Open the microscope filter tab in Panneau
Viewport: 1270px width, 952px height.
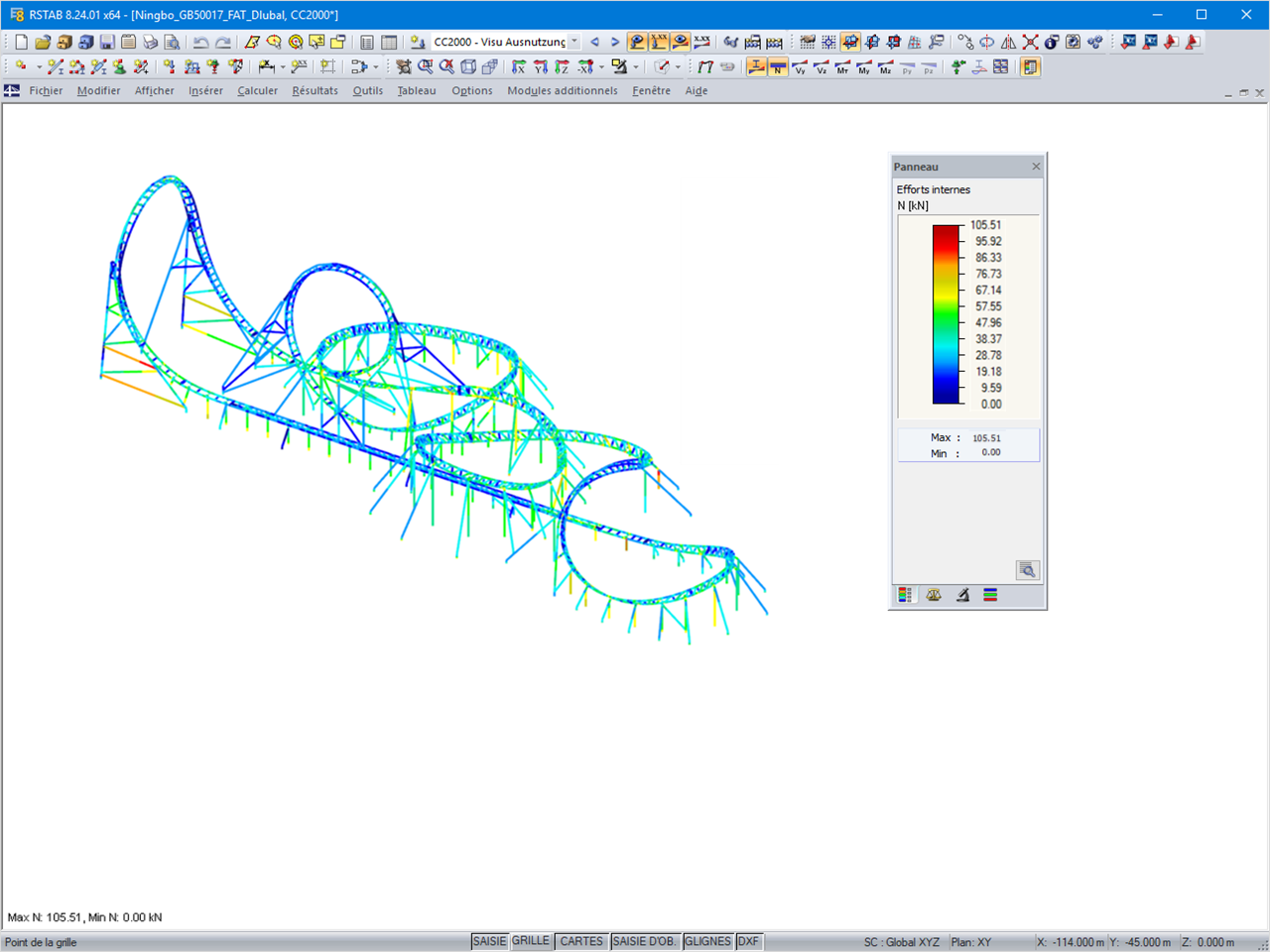click(x=962, y=595)
